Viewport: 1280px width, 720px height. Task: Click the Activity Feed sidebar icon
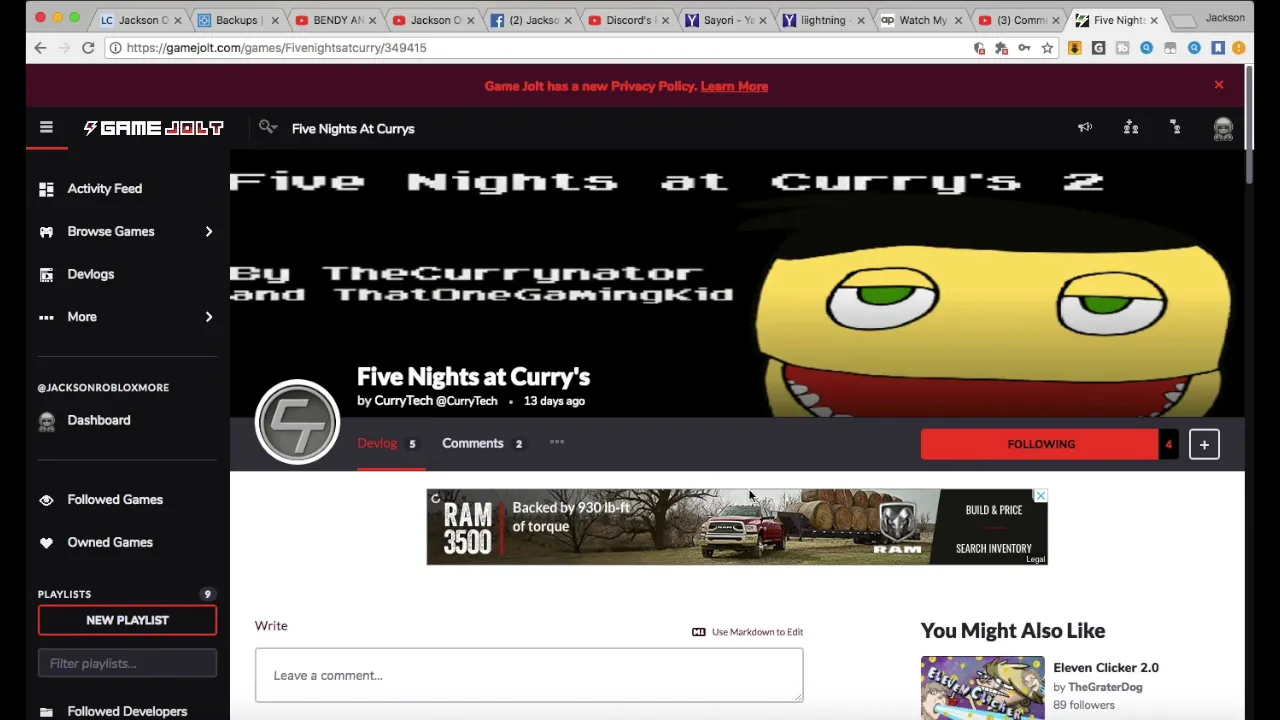pyautogui.click(x=46, y=188)
